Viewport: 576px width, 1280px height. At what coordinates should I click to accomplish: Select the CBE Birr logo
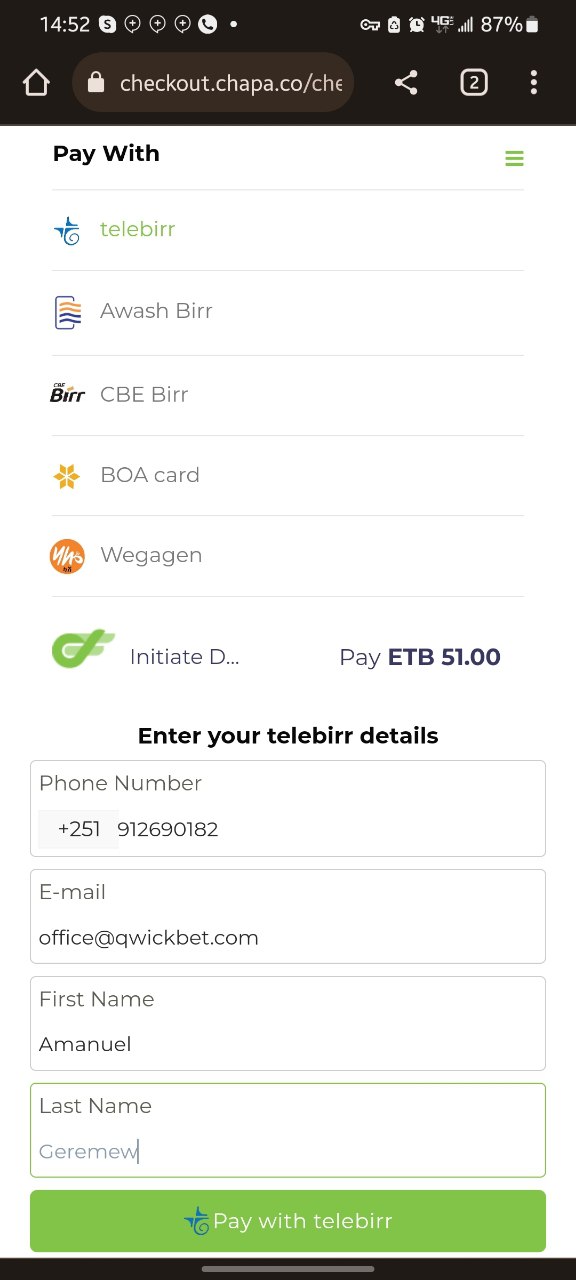[68, 394]
